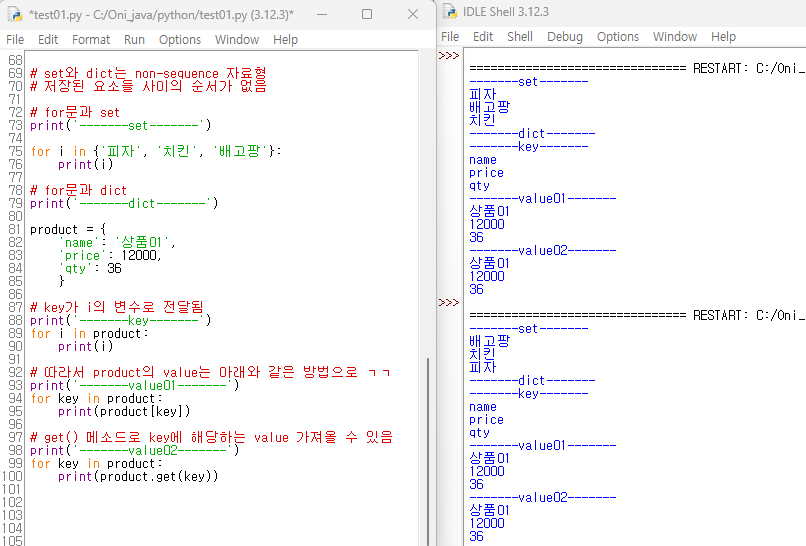806x546 pixels.
Task: Click 'price' key in first shell output
Action: (x=486, y=173)
